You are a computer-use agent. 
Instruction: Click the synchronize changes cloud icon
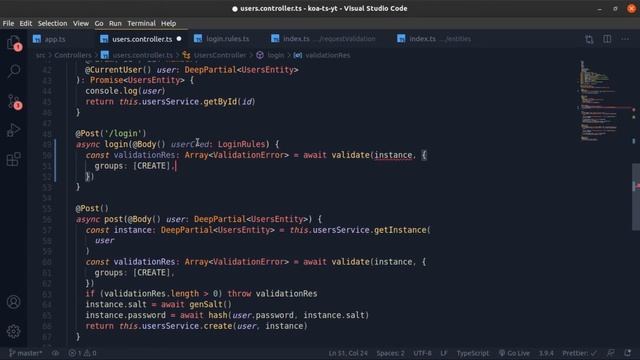56,353
